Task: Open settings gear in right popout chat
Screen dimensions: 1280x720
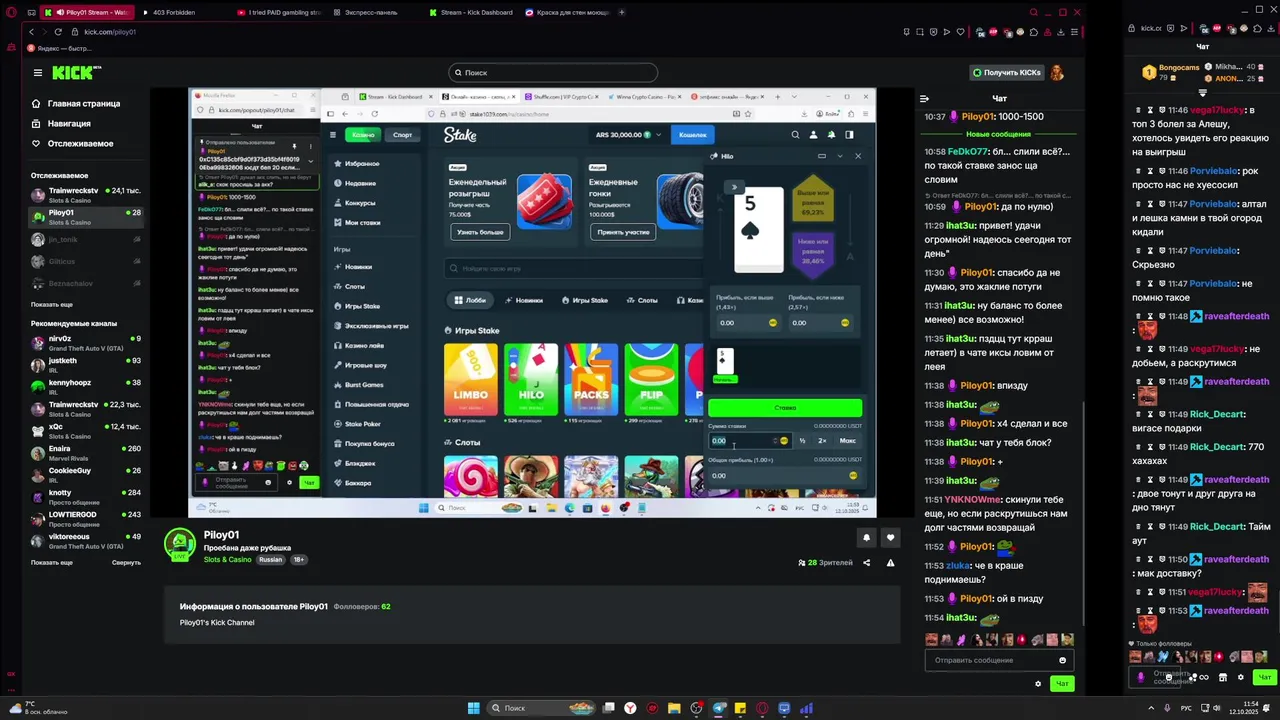Action: [x=1241, y=677]
